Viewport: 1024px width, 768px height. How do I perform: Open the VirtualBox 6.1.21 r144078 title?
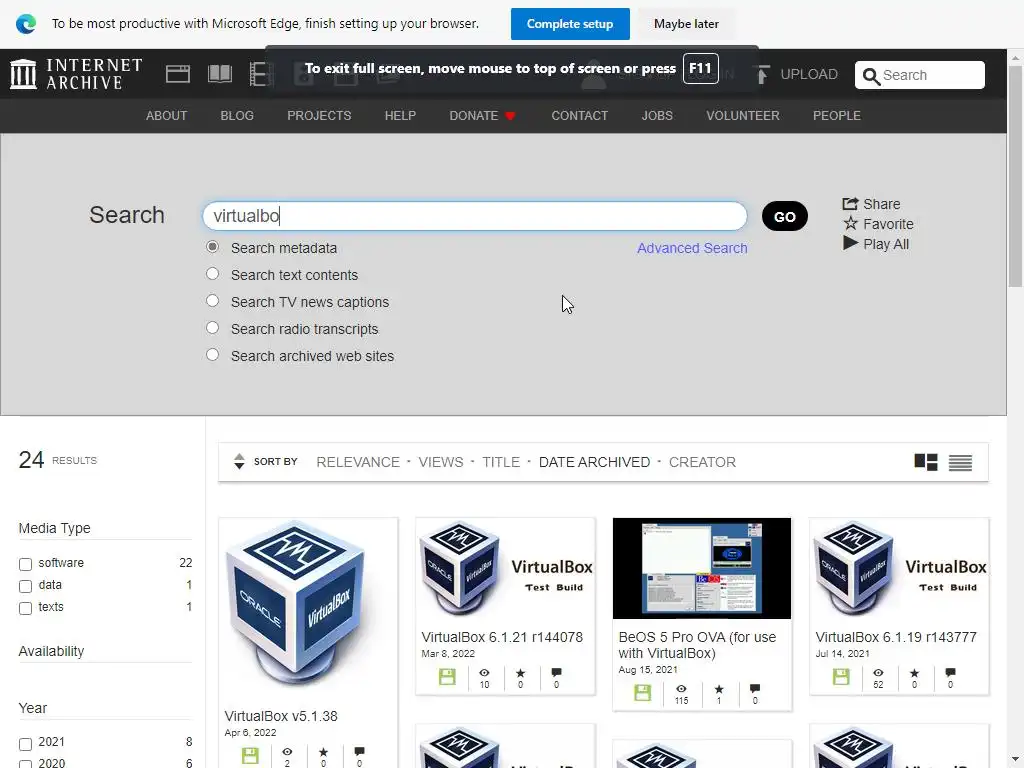(x=502, y=637)
